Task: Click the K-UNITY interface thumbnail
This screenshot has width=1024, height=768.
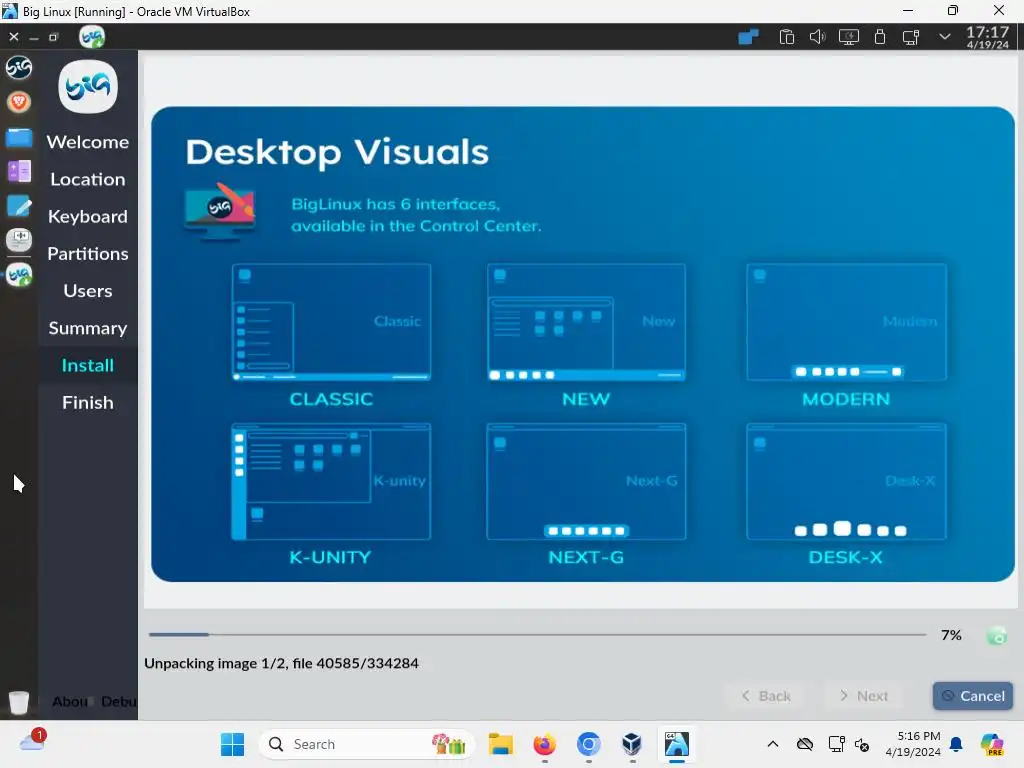Action: click(331, 481)
